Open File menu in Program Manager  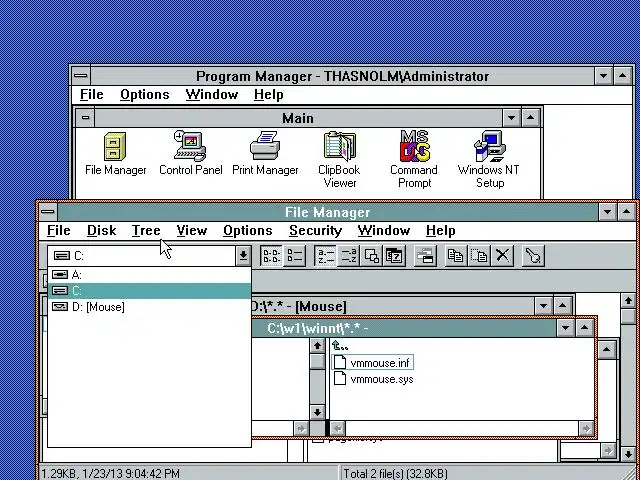(91, 95)
